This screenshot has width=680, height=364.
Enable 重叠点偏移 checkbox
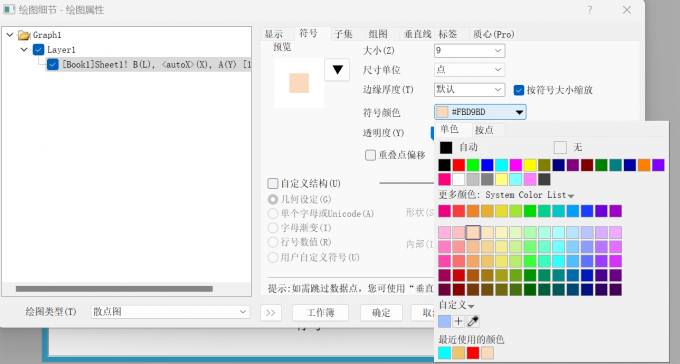[x=370, y=155]
